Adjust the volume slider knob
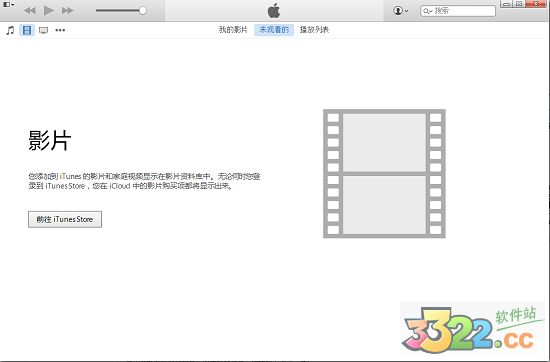550x362 pixels. pos(142,11)
